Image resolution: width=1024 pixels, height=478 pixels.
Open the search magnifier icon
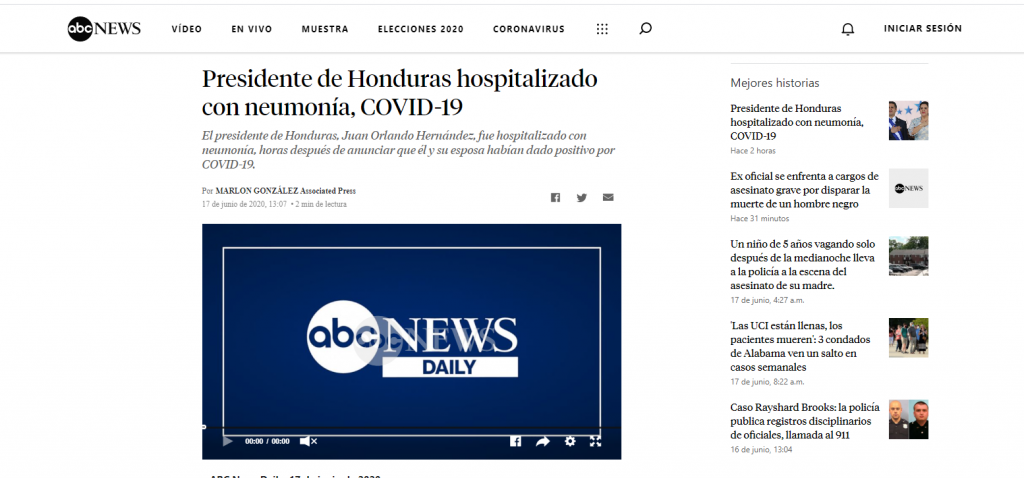[645, 29]
